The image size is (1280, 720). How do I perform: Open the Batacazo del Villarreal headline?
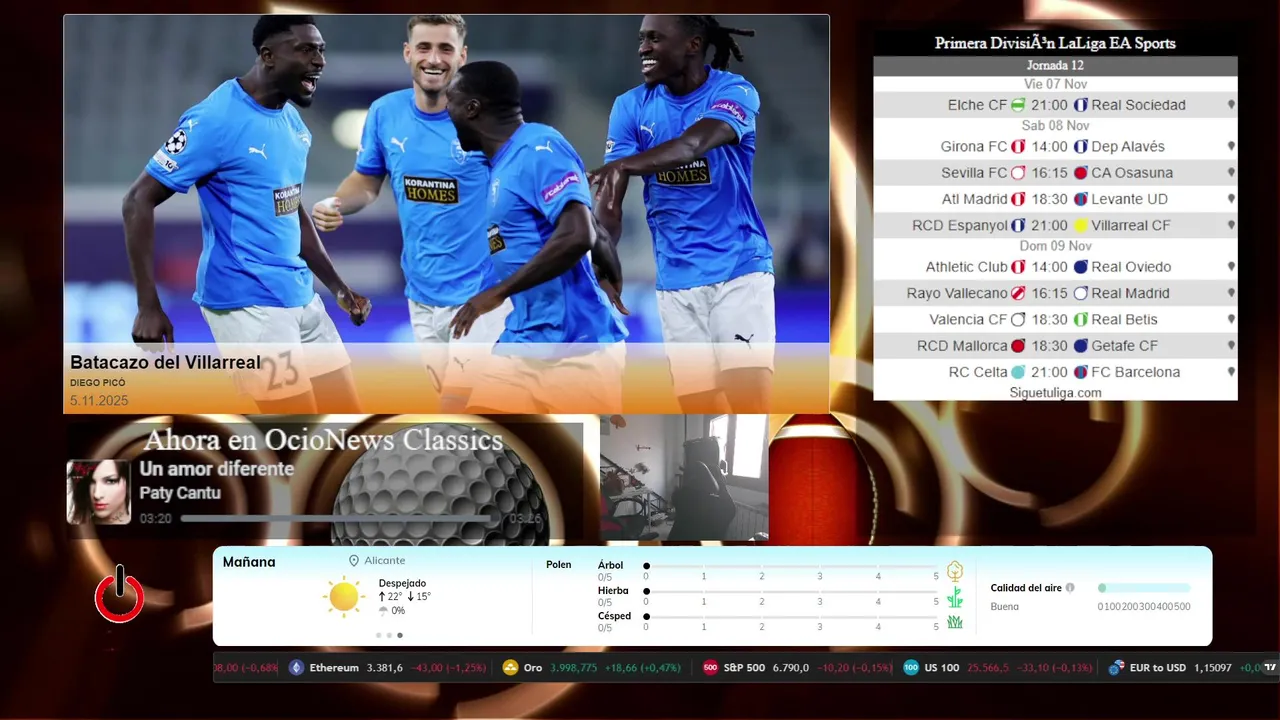(165, 363)
